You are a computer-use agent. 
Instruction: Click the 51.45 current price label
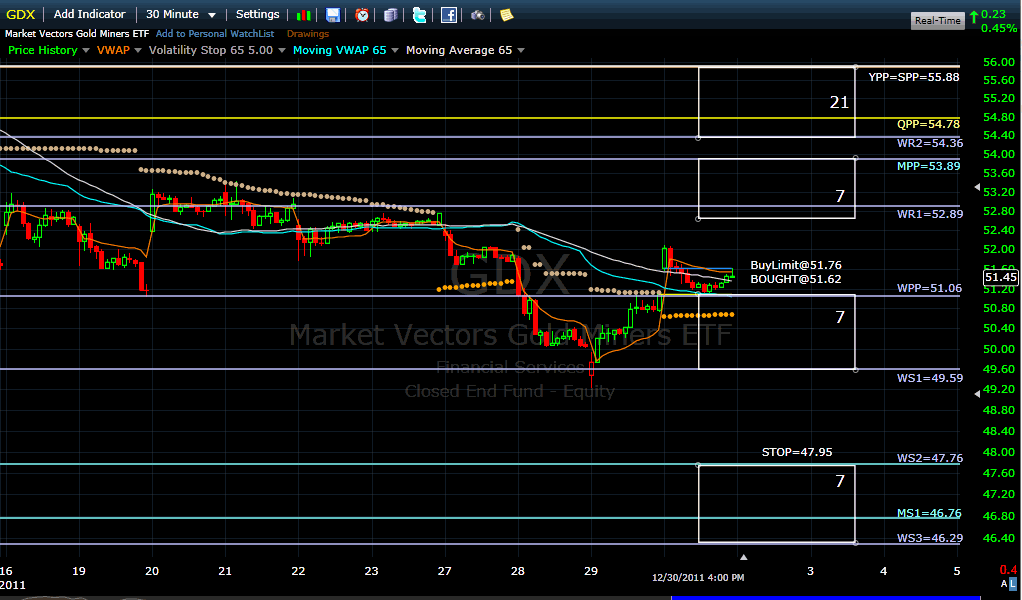pos(1000,278)
